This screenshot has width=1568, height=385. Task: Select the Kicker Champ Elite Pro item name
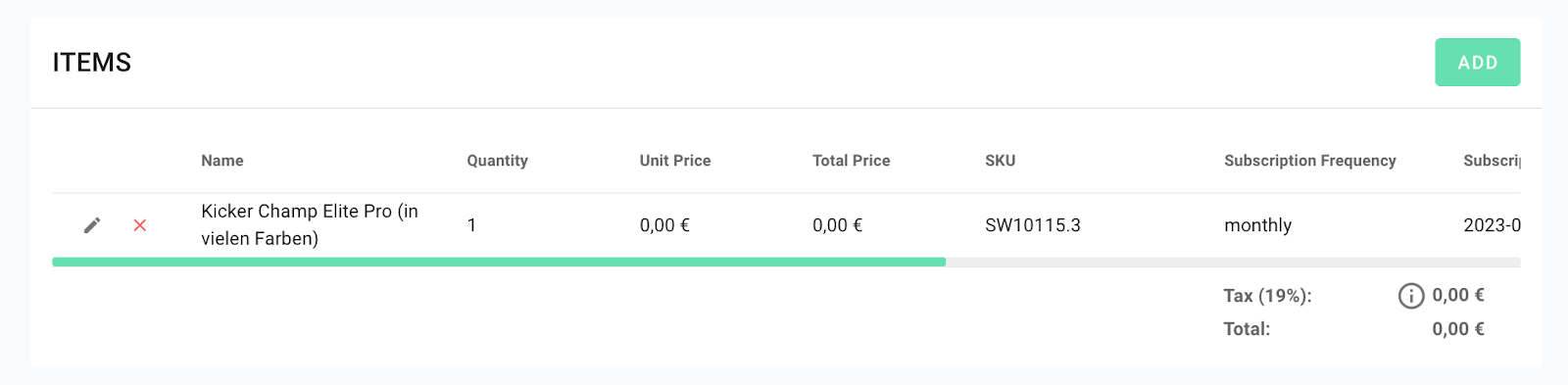click(310, 225)
